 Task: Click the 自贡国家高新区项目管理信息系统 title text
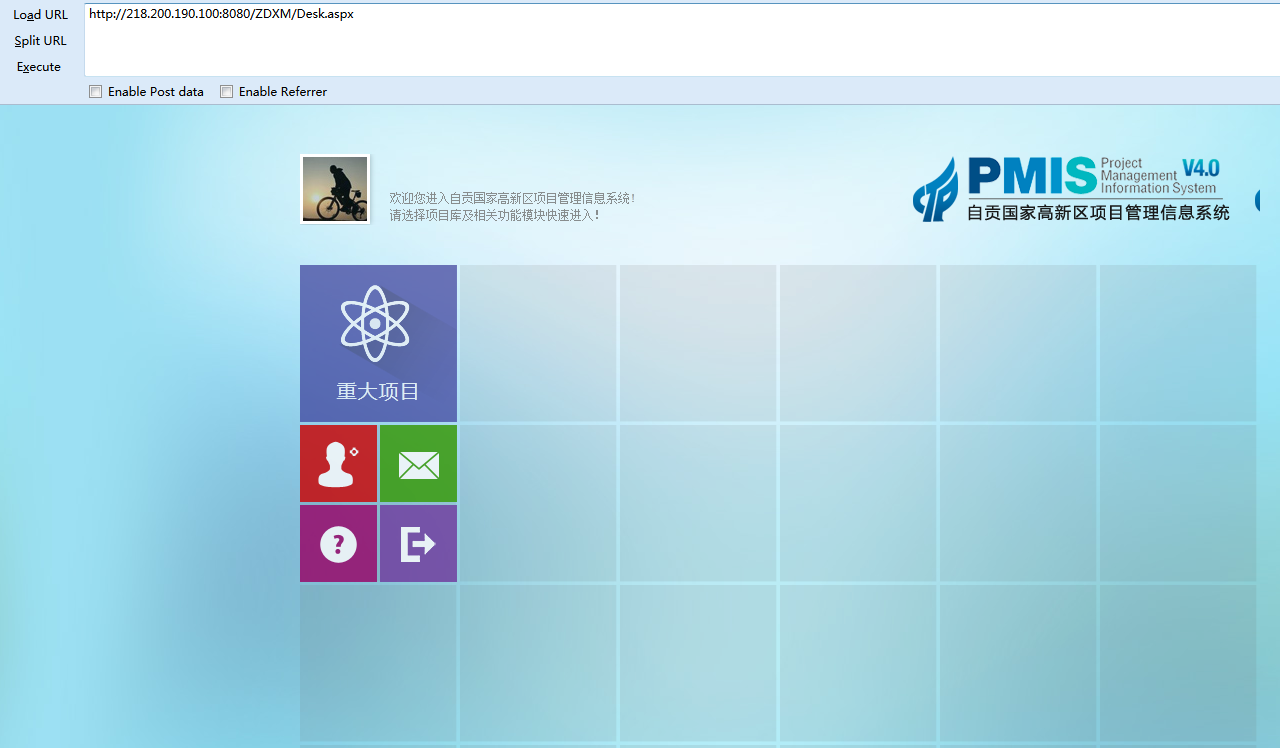pos(1098,212)
